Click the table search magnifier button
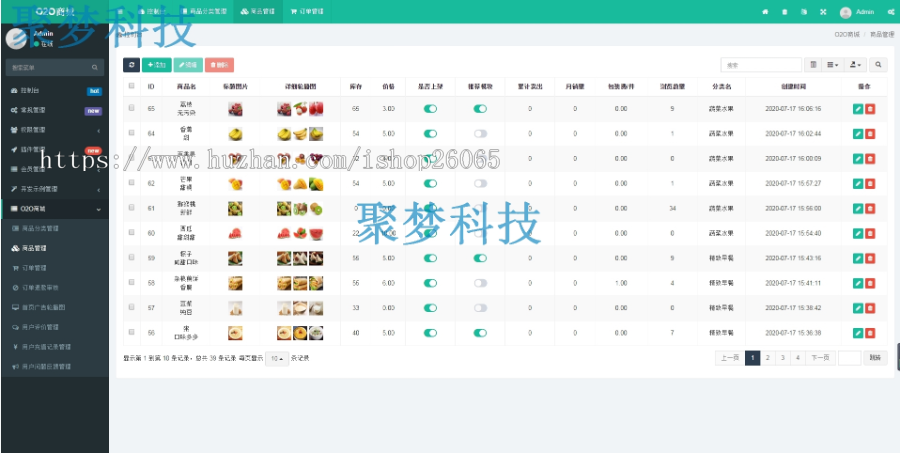Viewport: 900px width, 453px height. [x=878, y=65]
